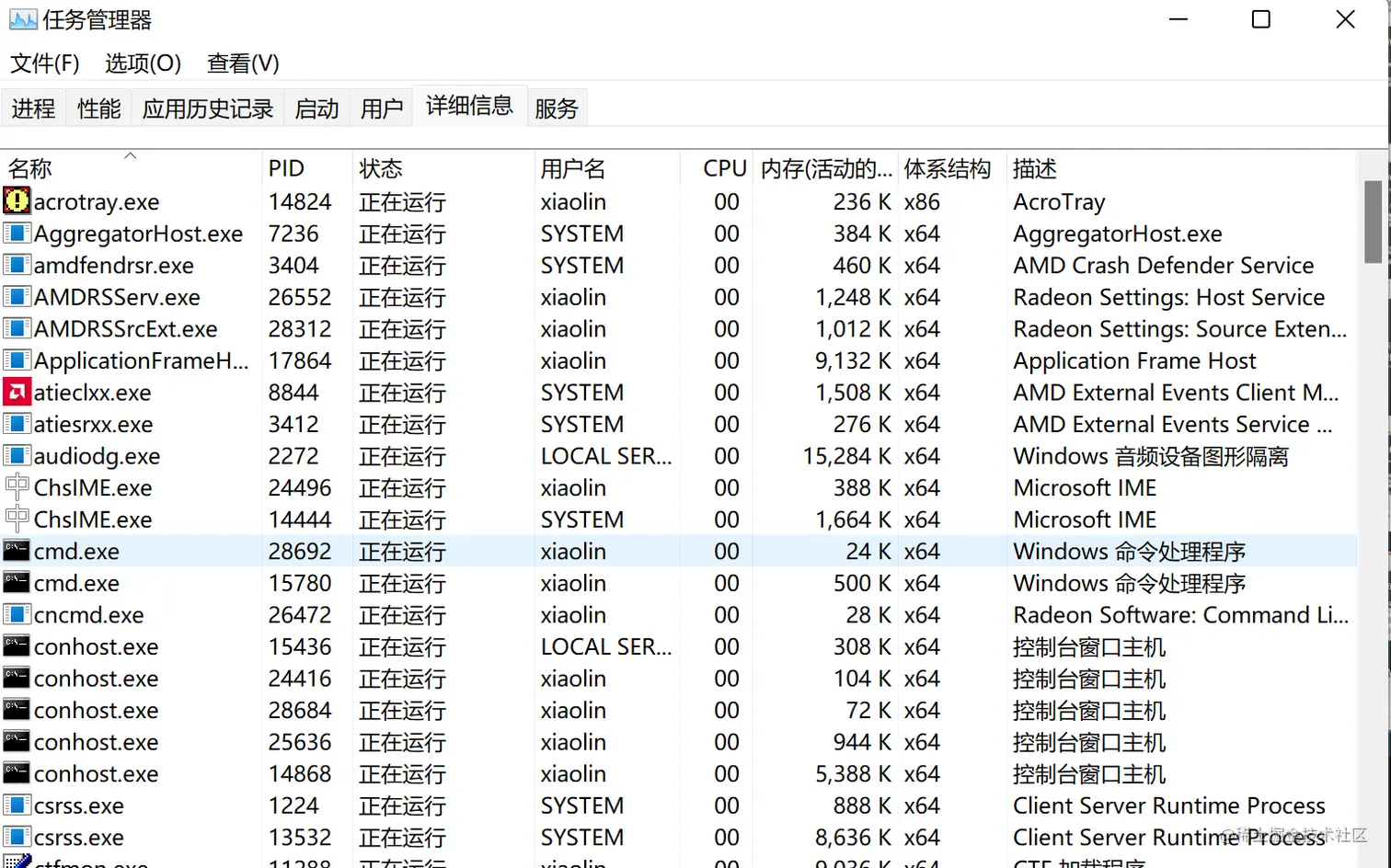This screenshot has width=1391, height=868.
Task: Click conhost.exe icon with PID 28684
Action: click(17, 710)
